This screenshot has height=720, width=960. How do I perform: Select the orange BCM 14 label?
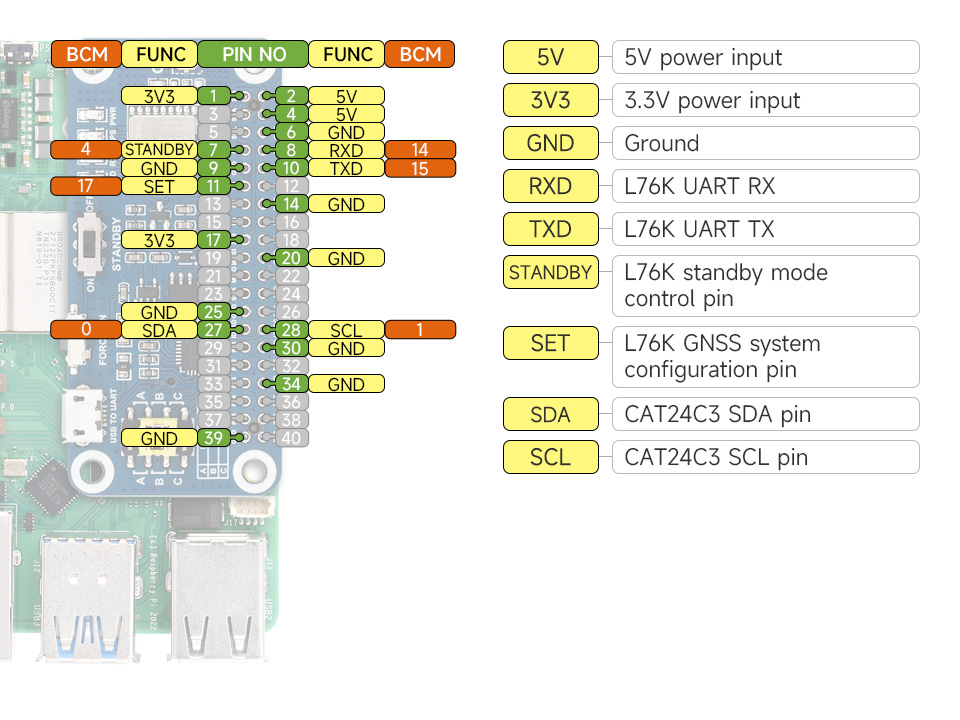[419, 150]
